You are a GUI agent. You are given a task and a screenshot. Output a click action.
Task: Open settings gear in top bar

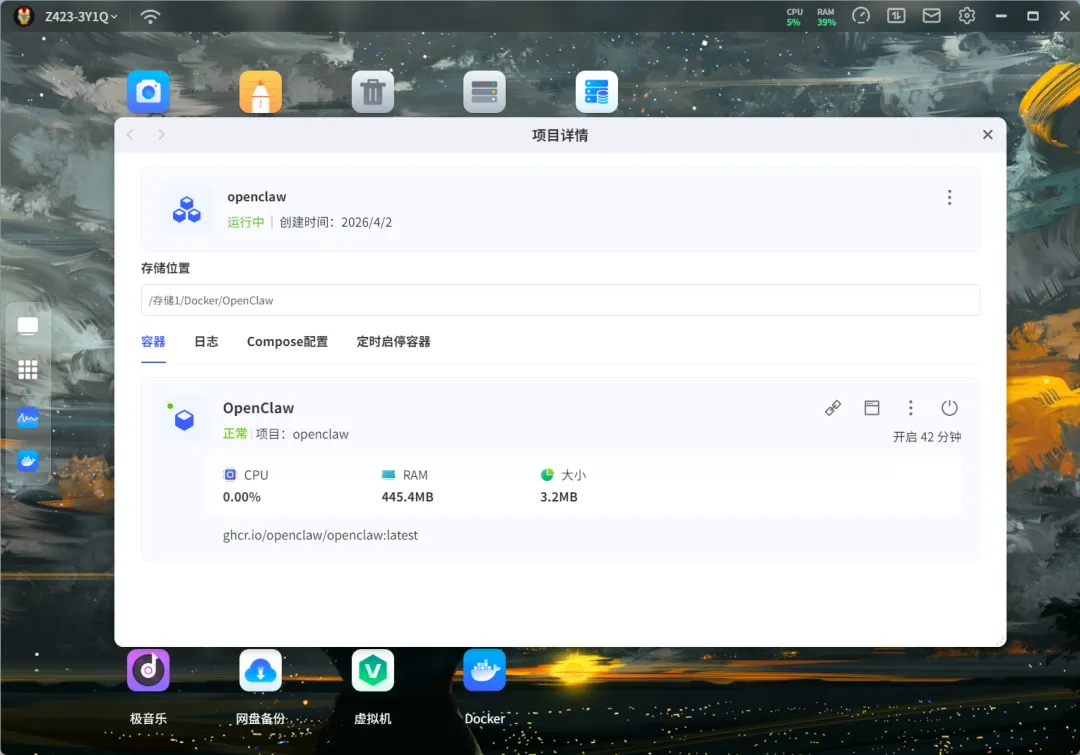(x=967, y=15)
